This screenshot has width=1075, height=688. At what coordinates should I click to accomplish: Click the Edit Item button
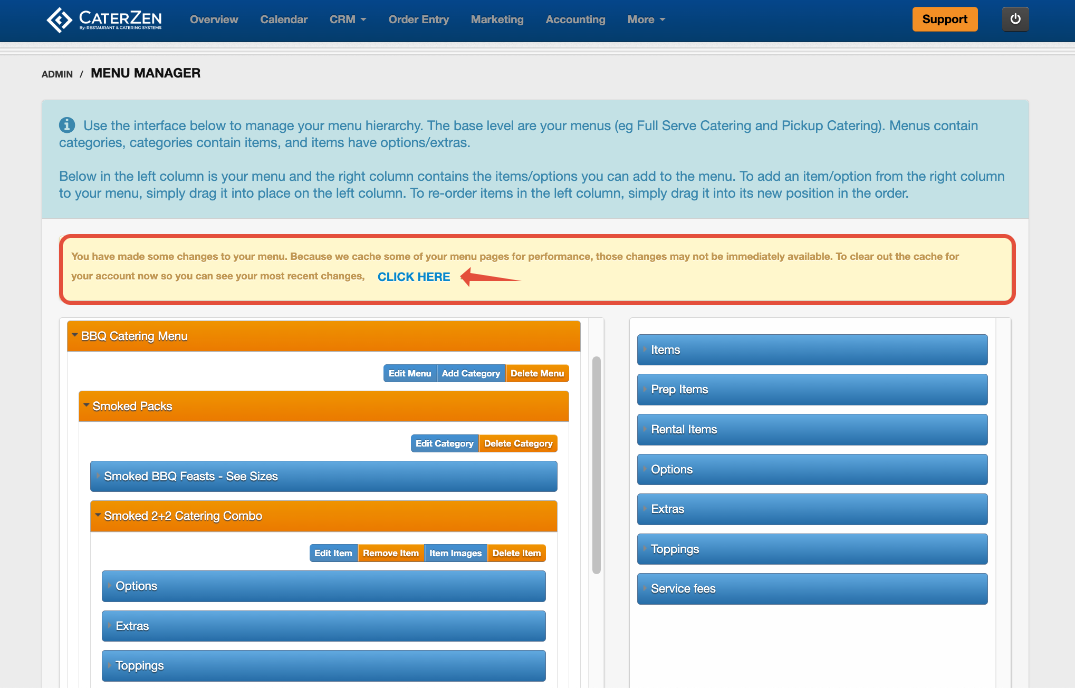(x=333, y=553)
